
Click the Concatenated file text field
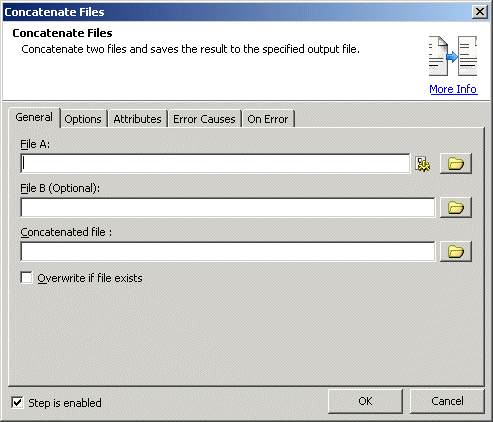click(x=228, y=251)
